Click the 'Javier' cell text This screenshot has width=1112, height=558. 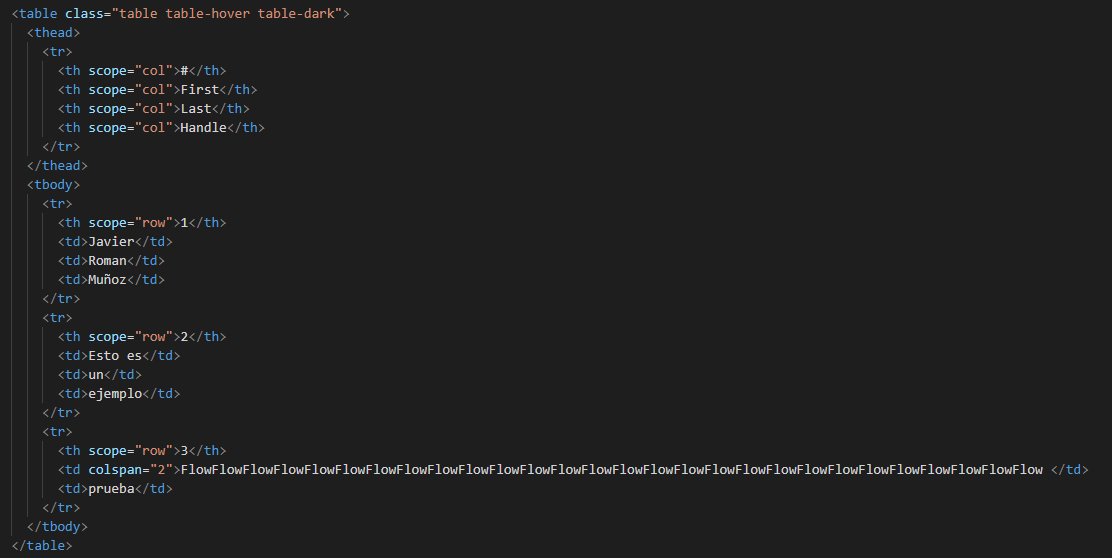point(111,242)
